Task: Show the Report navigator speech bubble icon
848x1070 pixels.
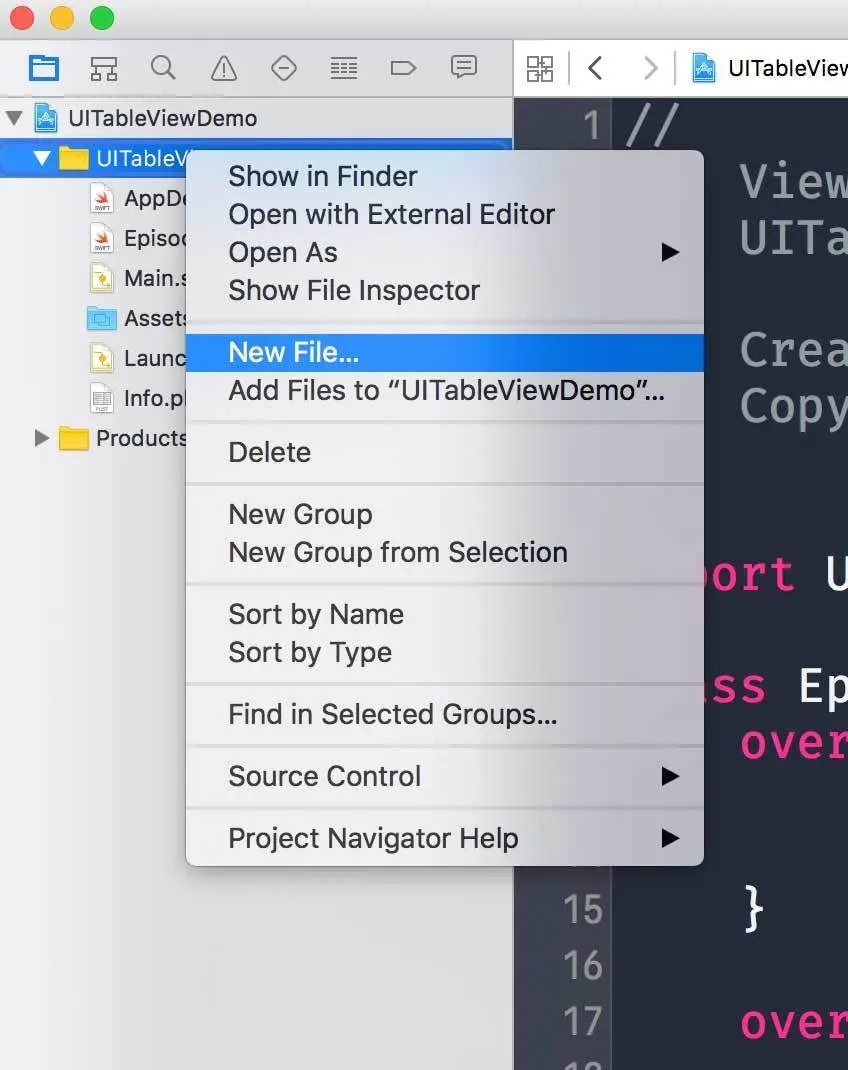Action: tap(464, 67)
